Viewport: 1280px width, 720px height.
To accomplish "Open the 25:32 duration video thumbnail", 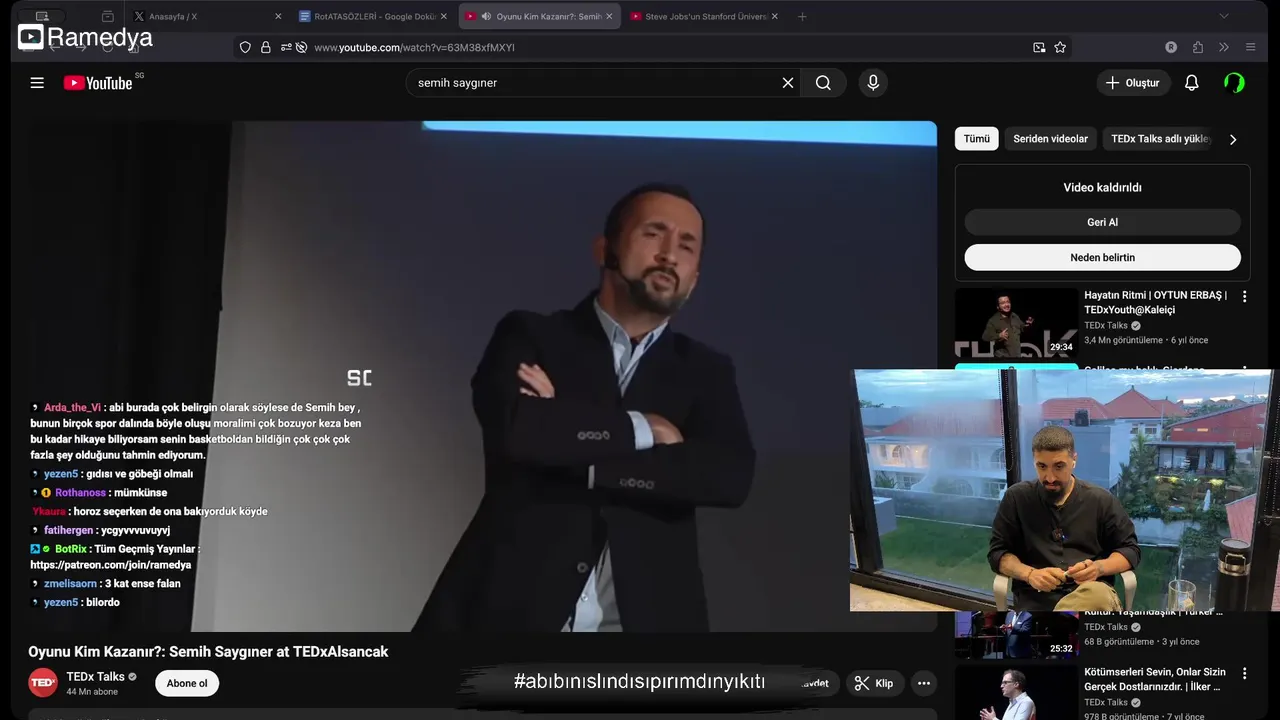I will click(1016, 634).
